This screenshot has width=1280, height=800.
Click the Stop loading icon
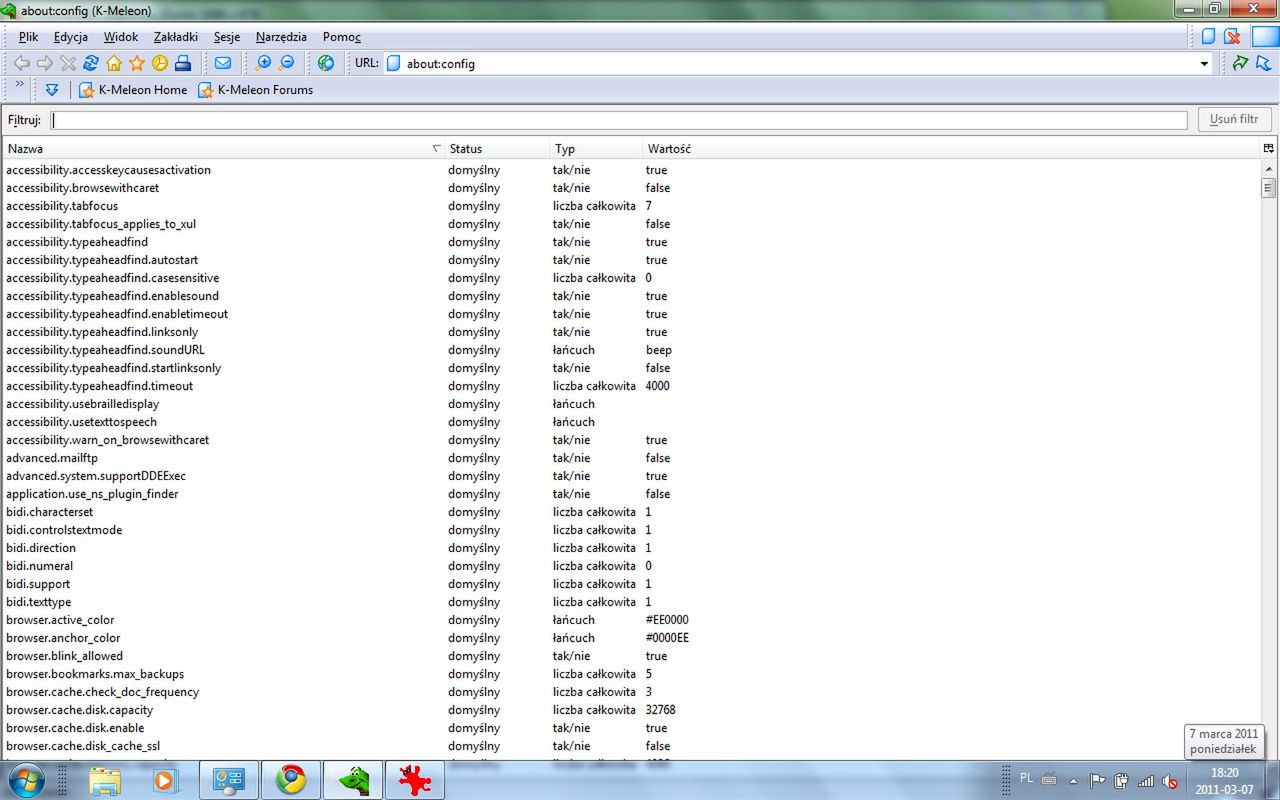pyautogui.click(x=68, y=62)
